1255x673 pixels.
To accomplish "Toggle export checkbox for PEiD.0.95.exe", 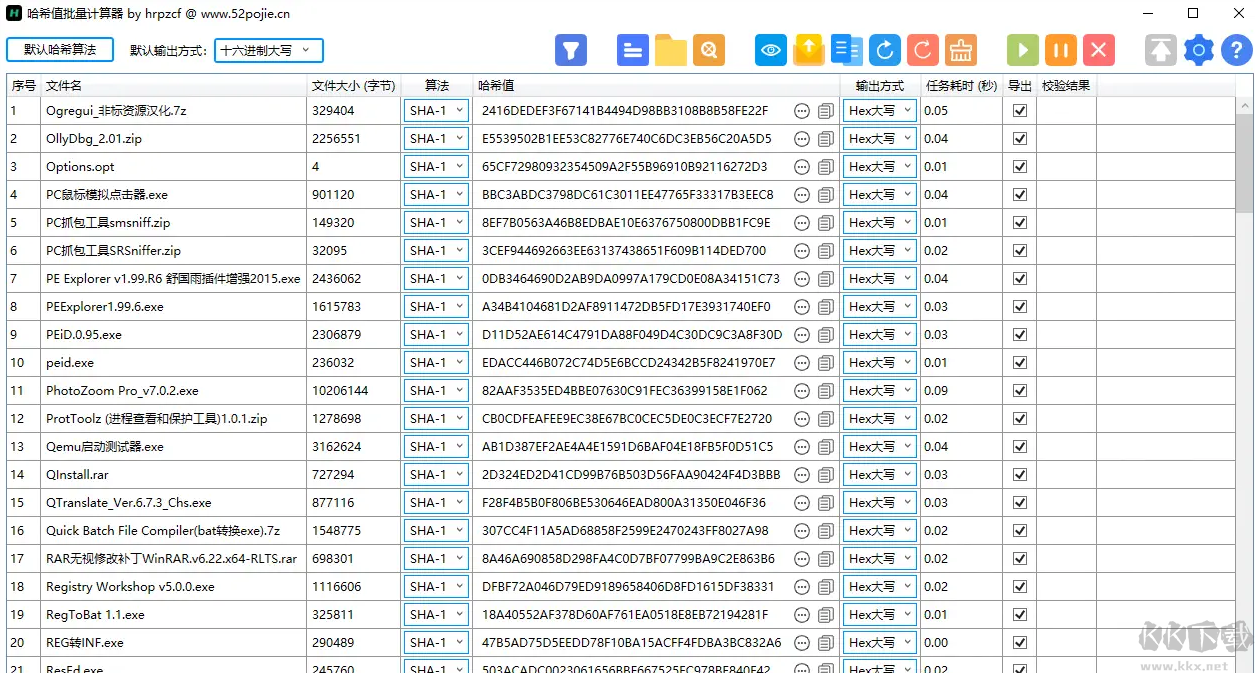I will [x=1020, y=335].
